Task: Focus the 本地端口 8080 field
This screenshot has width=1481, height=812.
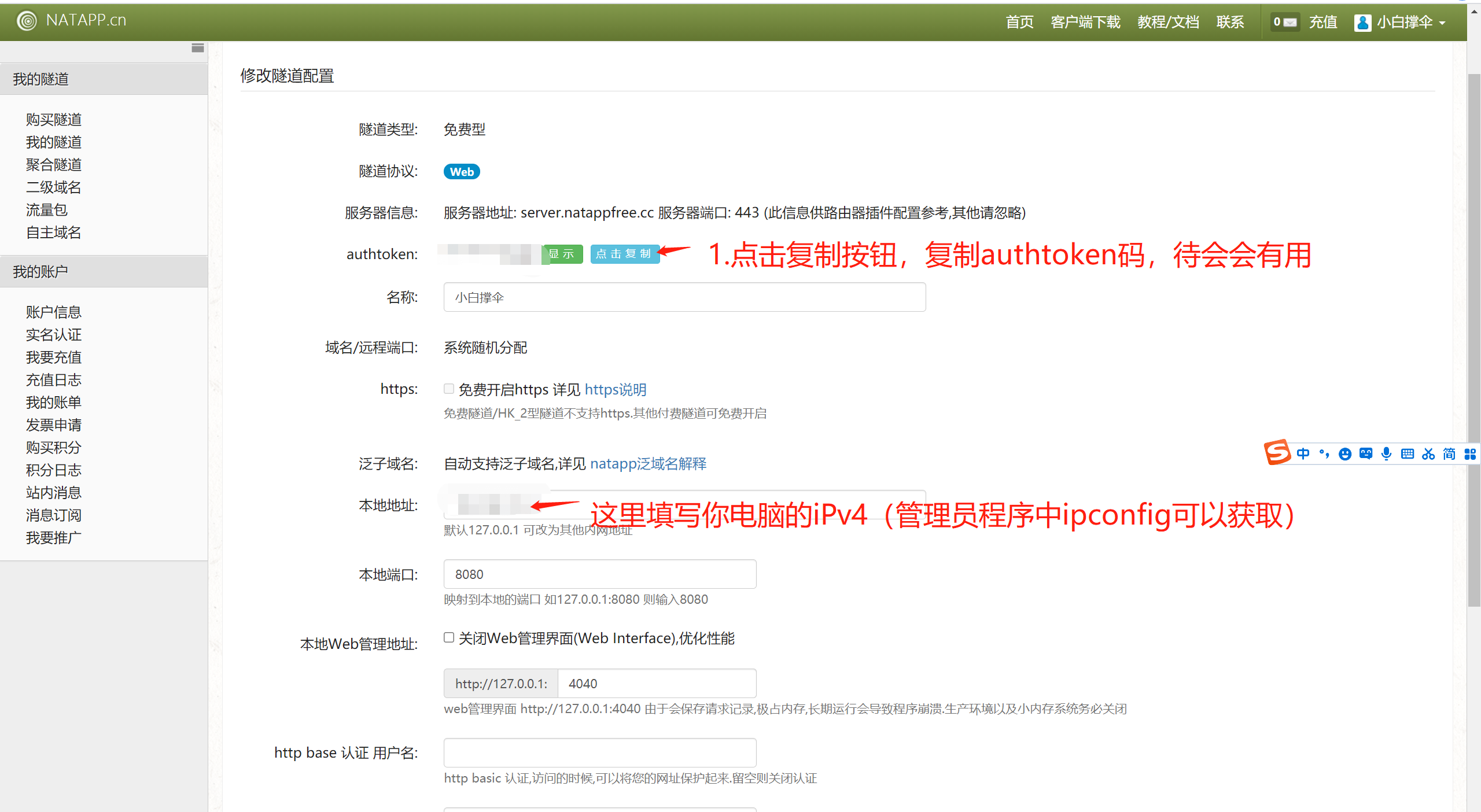Action: [x=600, y=574]
